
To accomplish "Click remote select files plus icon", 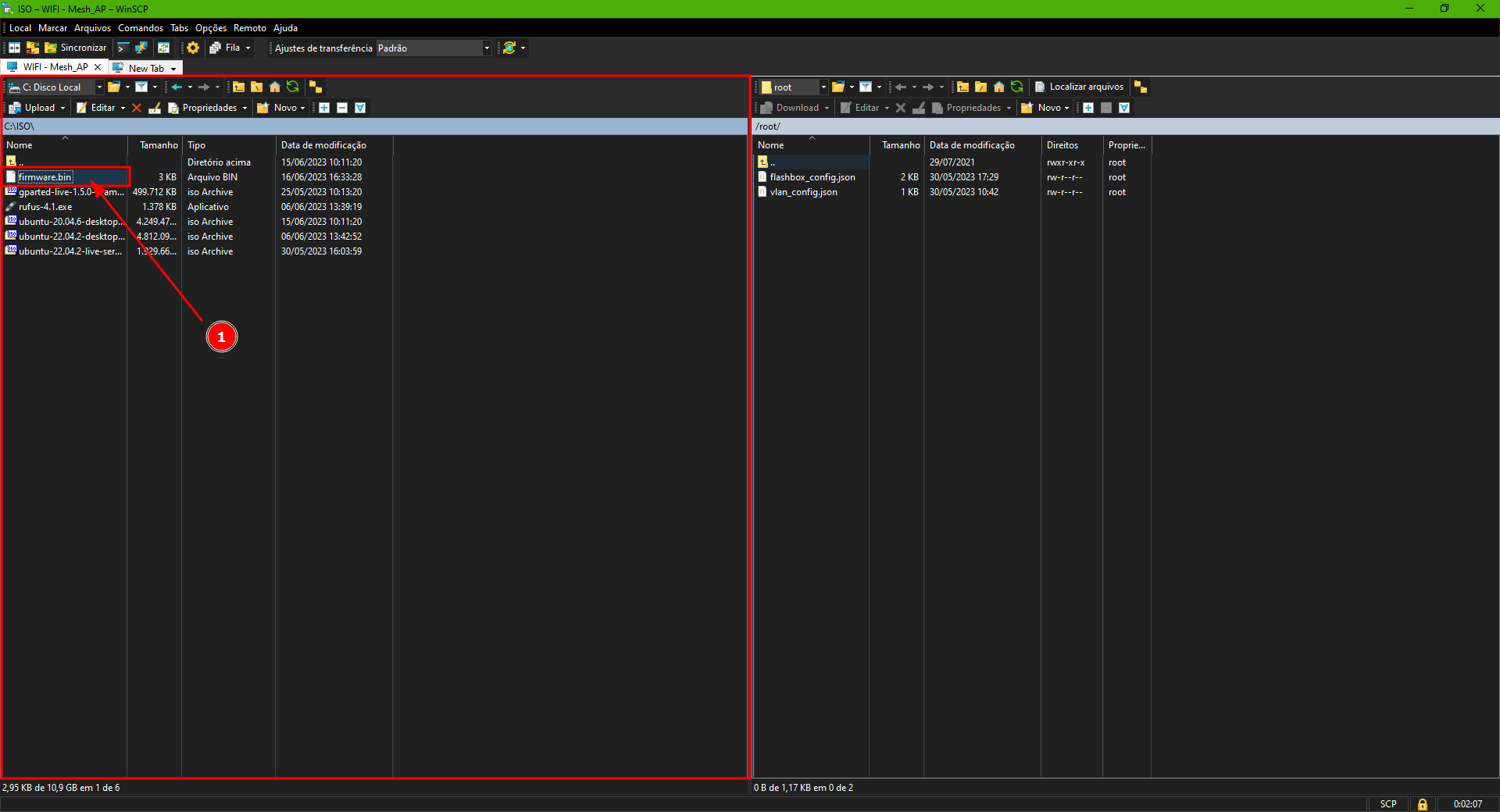I will [1088, 108].
